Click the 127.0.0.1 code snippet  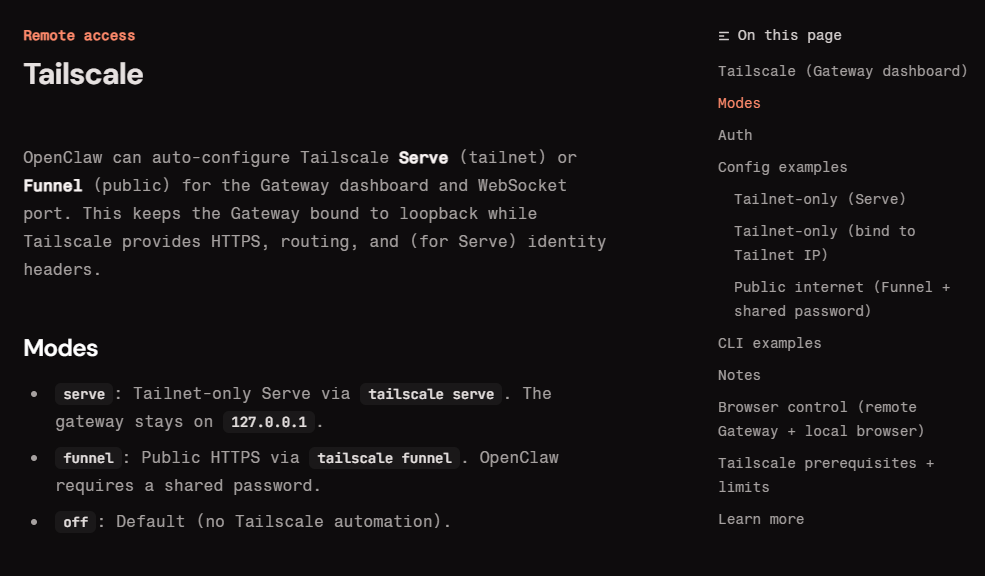269,421
